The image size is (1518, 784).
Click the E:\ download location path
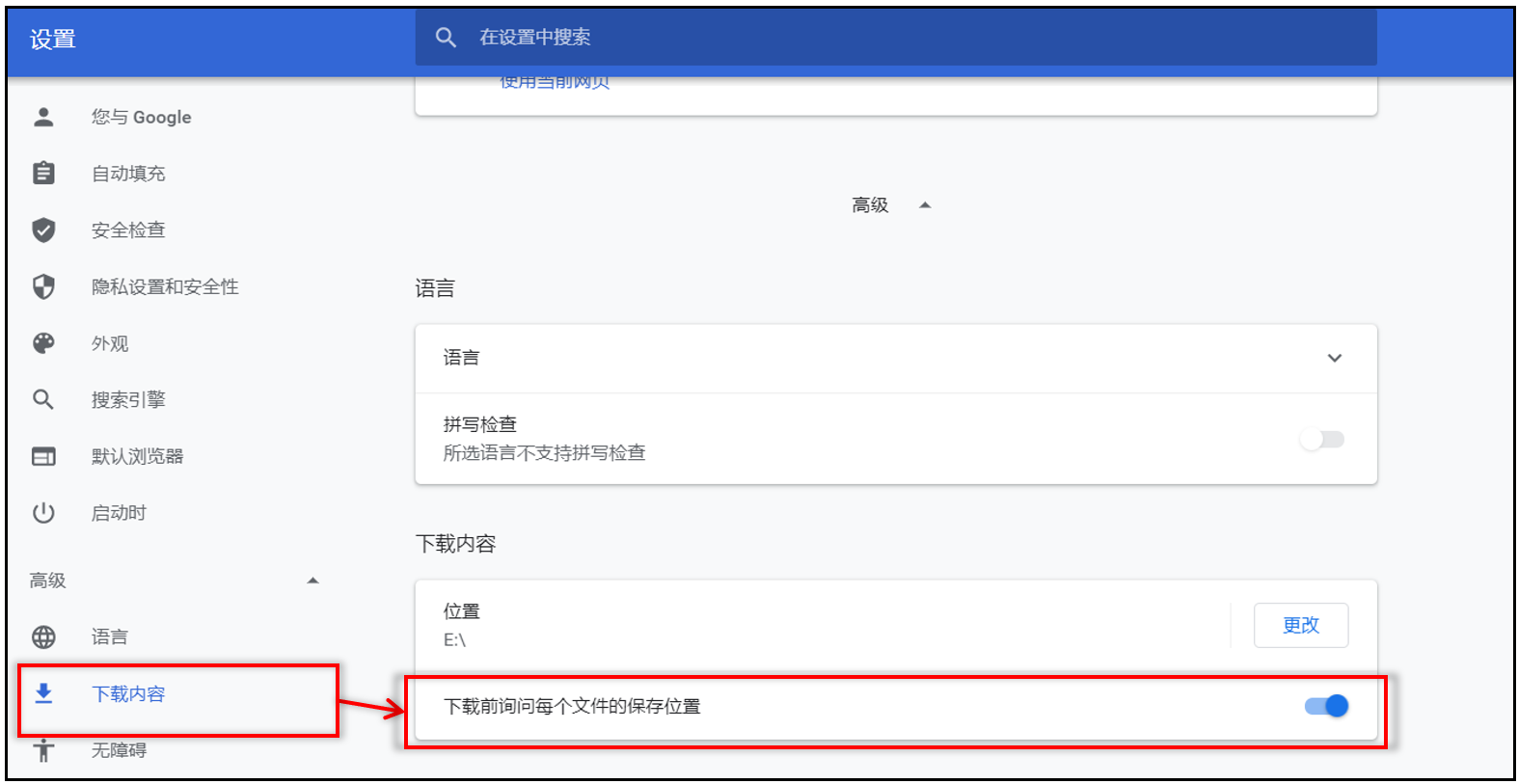454,640
